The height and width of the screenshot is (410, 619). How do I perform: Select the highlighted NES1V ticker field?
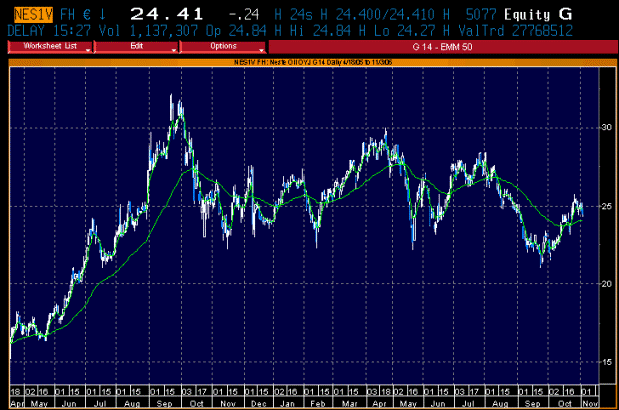coord(33,15)
